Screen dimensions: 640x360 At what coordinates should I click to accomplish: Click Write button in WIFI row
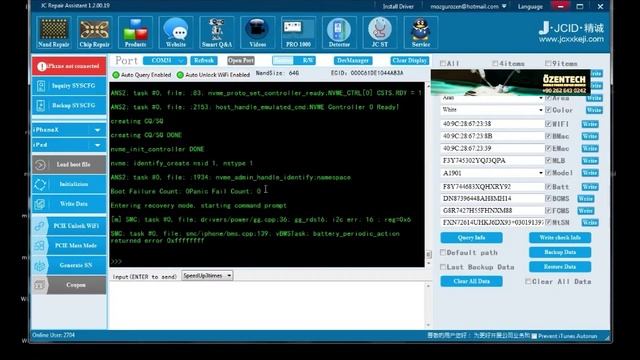[x=590, y=124]
